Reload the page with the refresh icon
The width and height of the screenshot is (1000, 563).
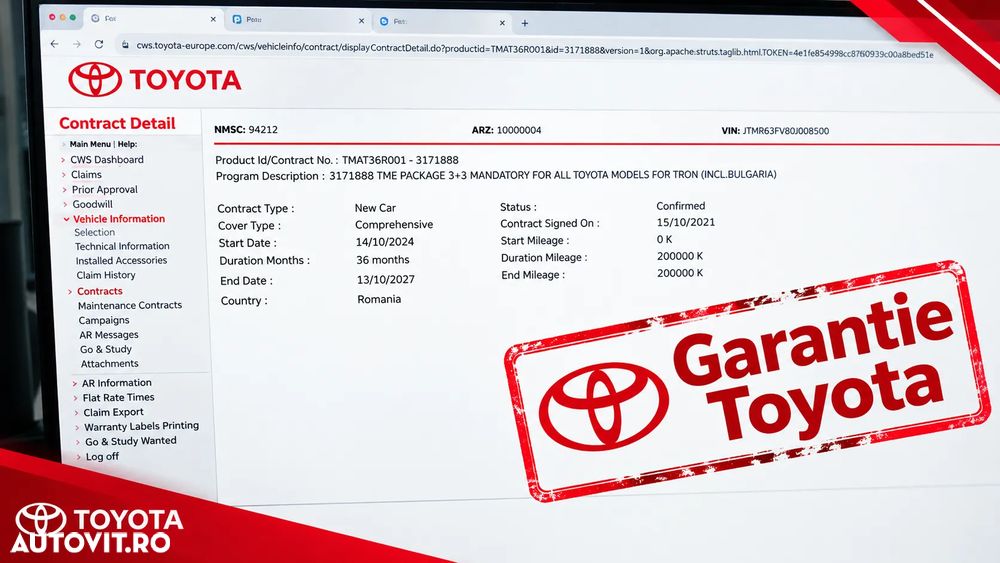coord(99,44)
